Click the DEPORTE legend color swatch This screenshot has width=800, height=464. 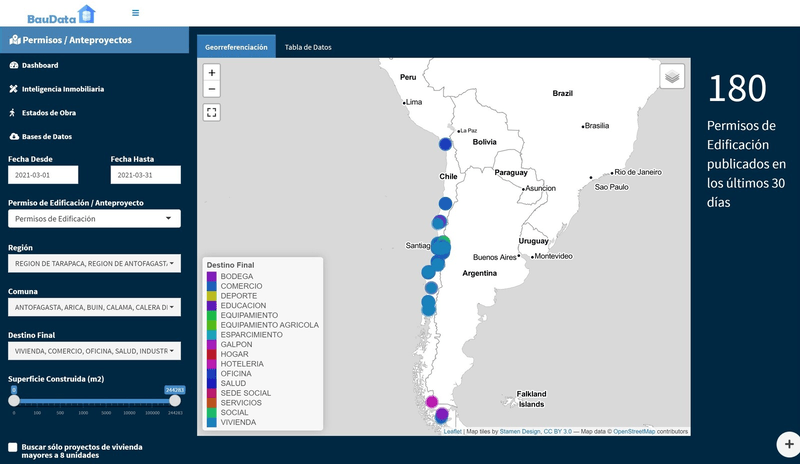coord(211,296)
